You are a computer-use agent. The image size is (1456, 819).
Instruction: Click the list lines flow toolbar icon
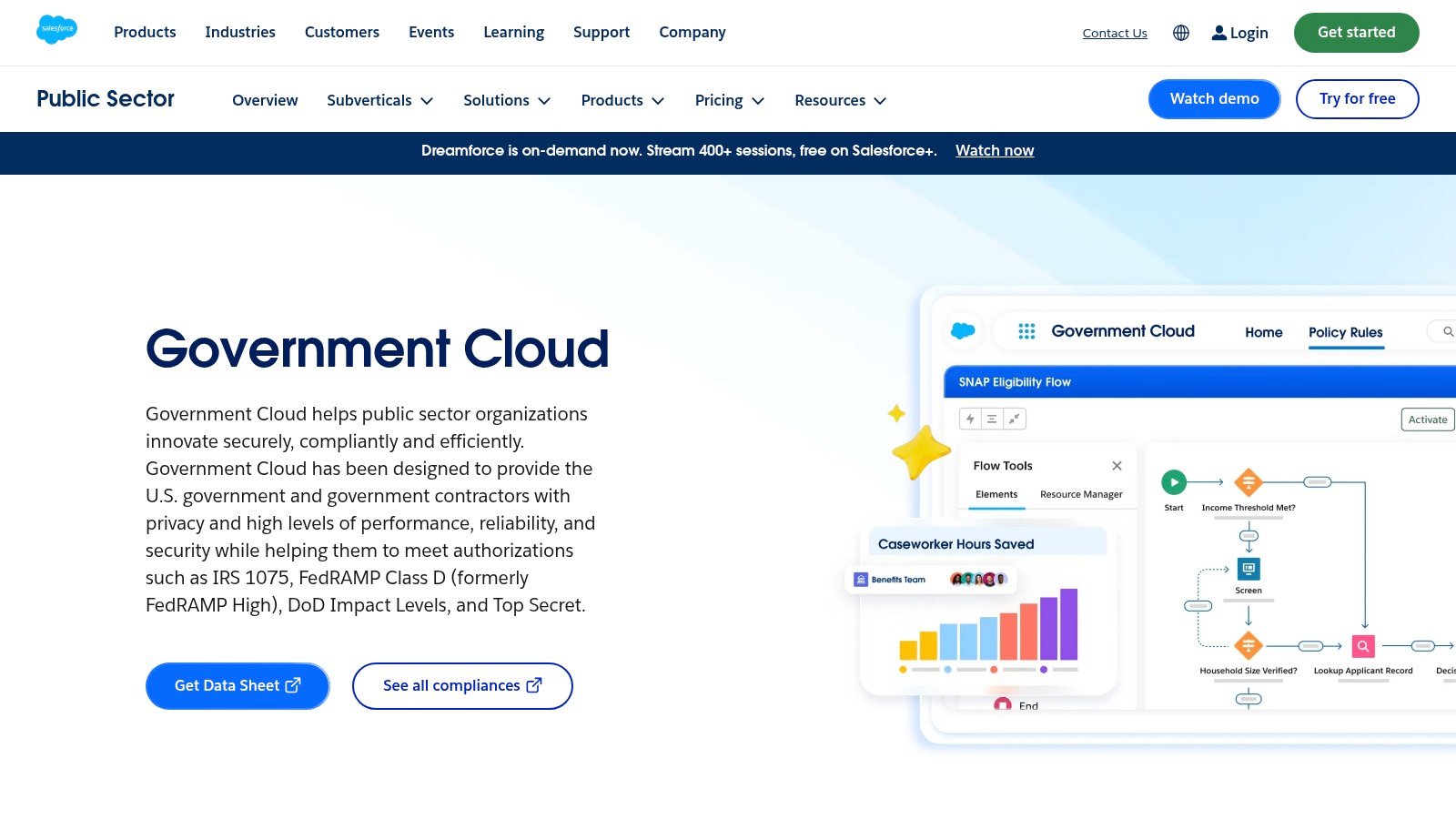tap(992, 419)
